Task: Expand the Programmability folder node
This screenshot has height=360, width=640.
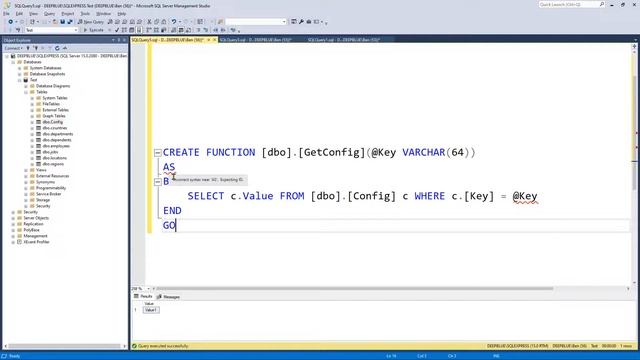Action: coord(26,188)
